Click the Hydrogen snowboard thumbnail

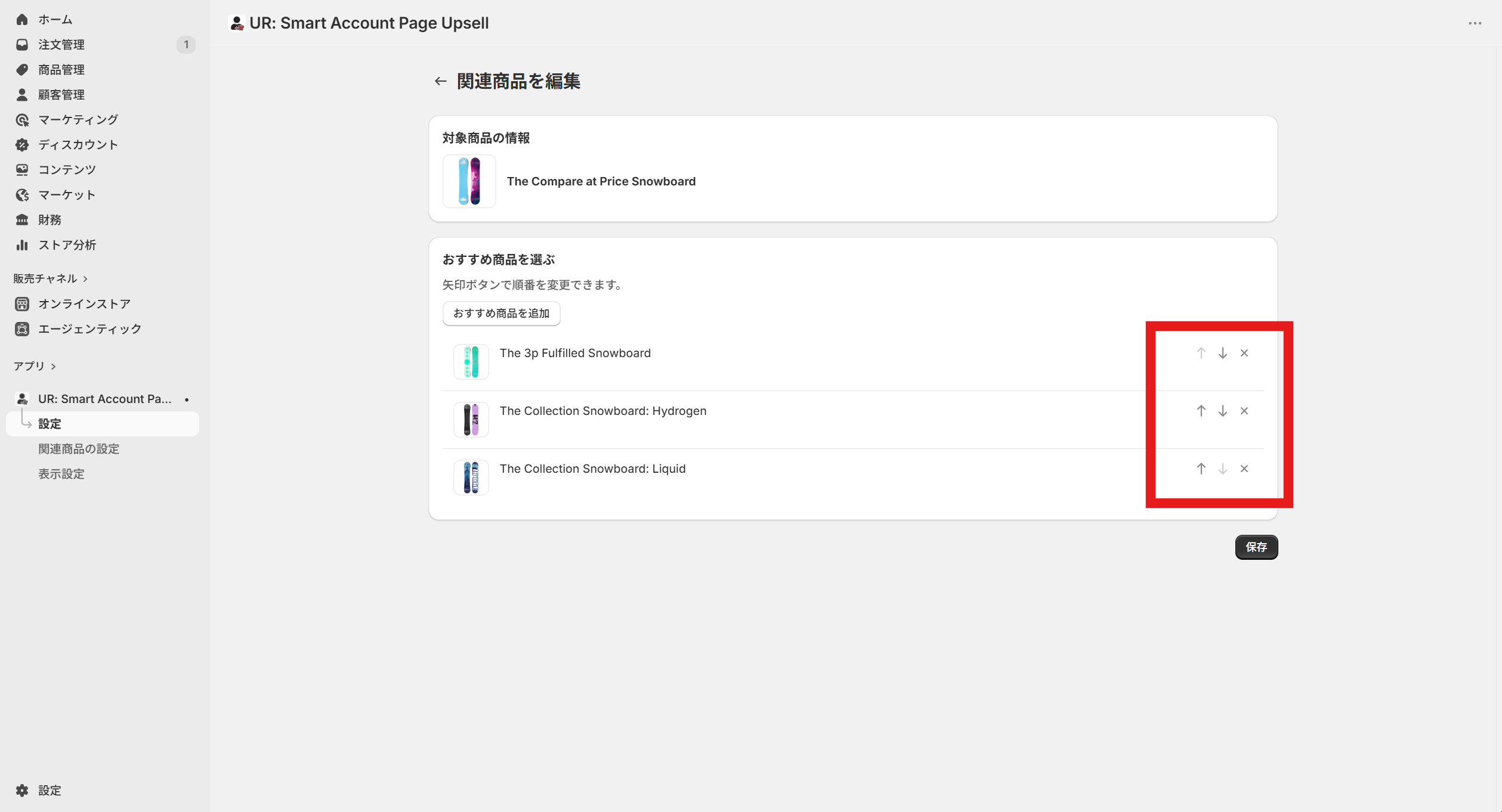pos(471,420)
